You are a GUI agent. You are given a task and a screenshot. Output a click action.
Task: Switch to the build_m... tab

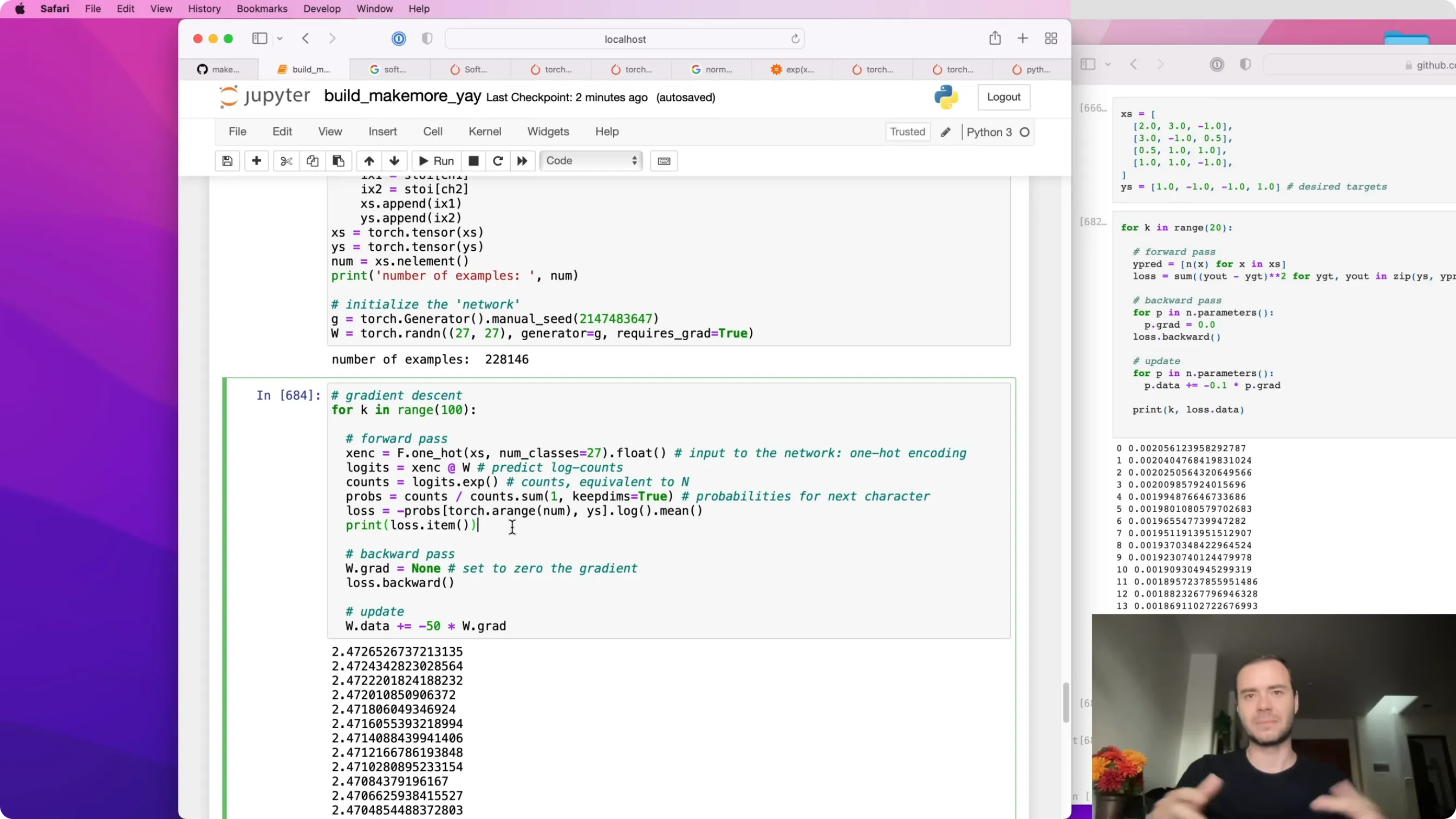304,69
